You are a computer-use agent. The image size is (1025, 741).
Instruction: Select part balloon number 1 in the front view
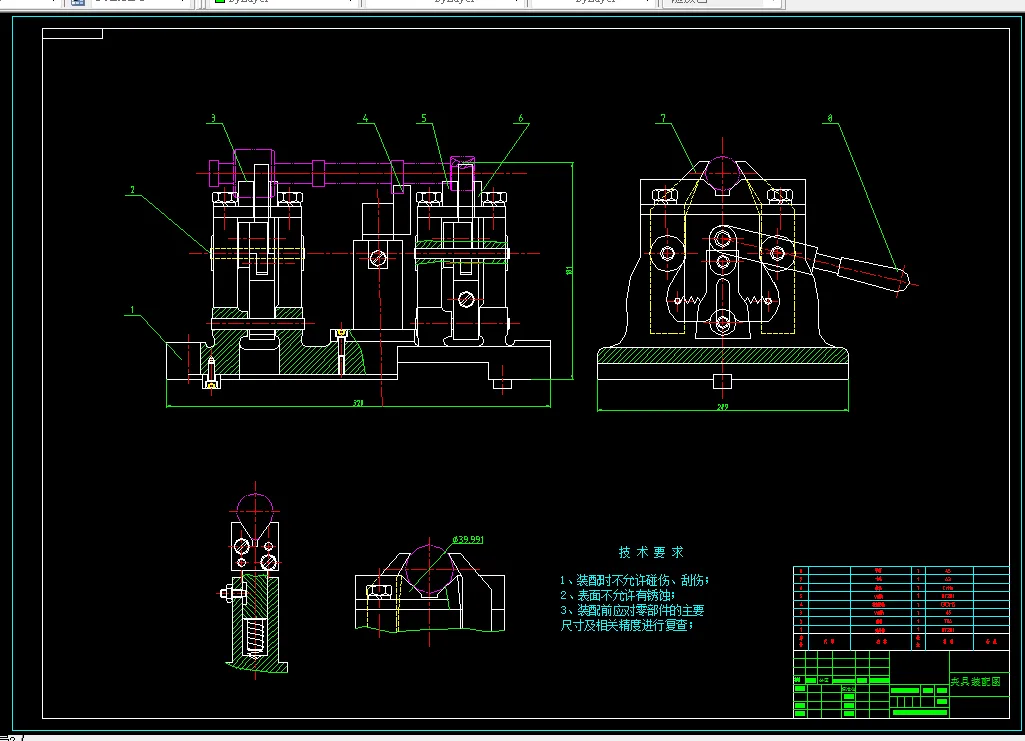tap(130, 311)
